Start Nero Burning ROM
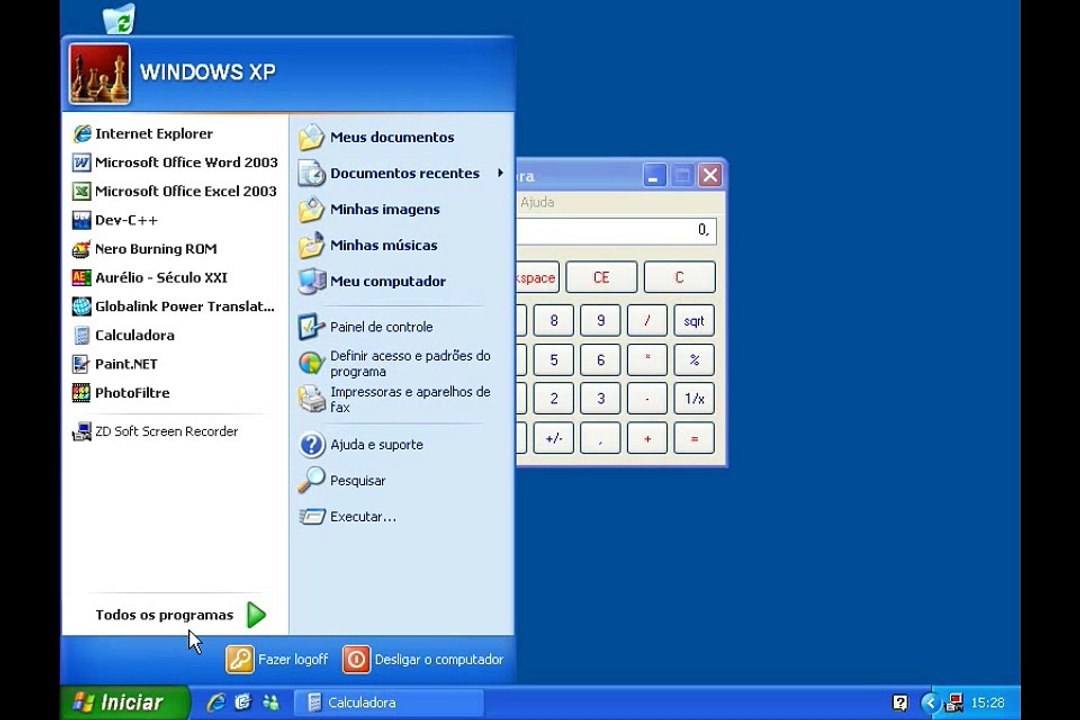The image size is (1080, 720). (x=145, y=249)
